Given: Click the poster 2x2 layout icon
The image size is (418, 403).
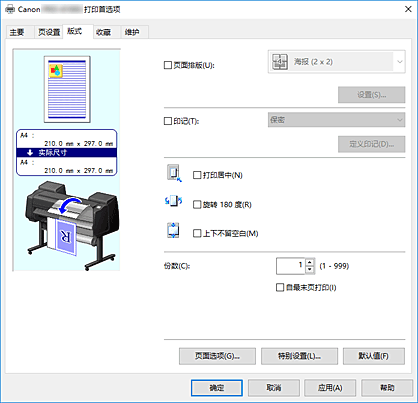Looking at the screenshot, I should pos(280,62).
